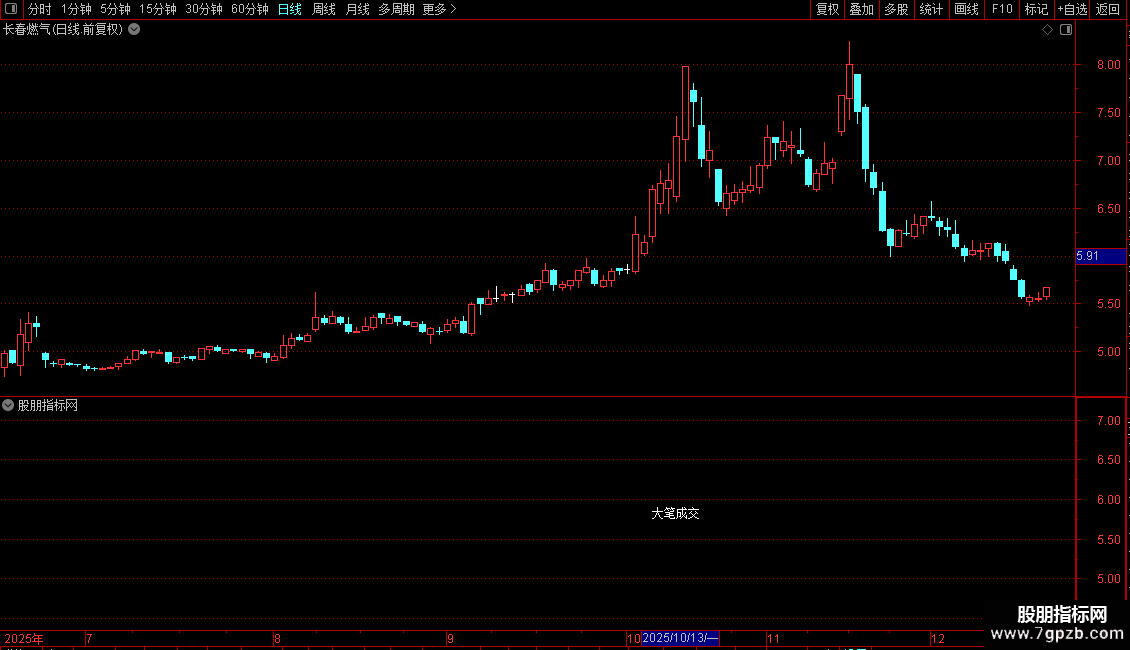This screenshot has height=650, width=1130.
Task: Open dropdown next to 长春燃气 title
Action: 134,30
